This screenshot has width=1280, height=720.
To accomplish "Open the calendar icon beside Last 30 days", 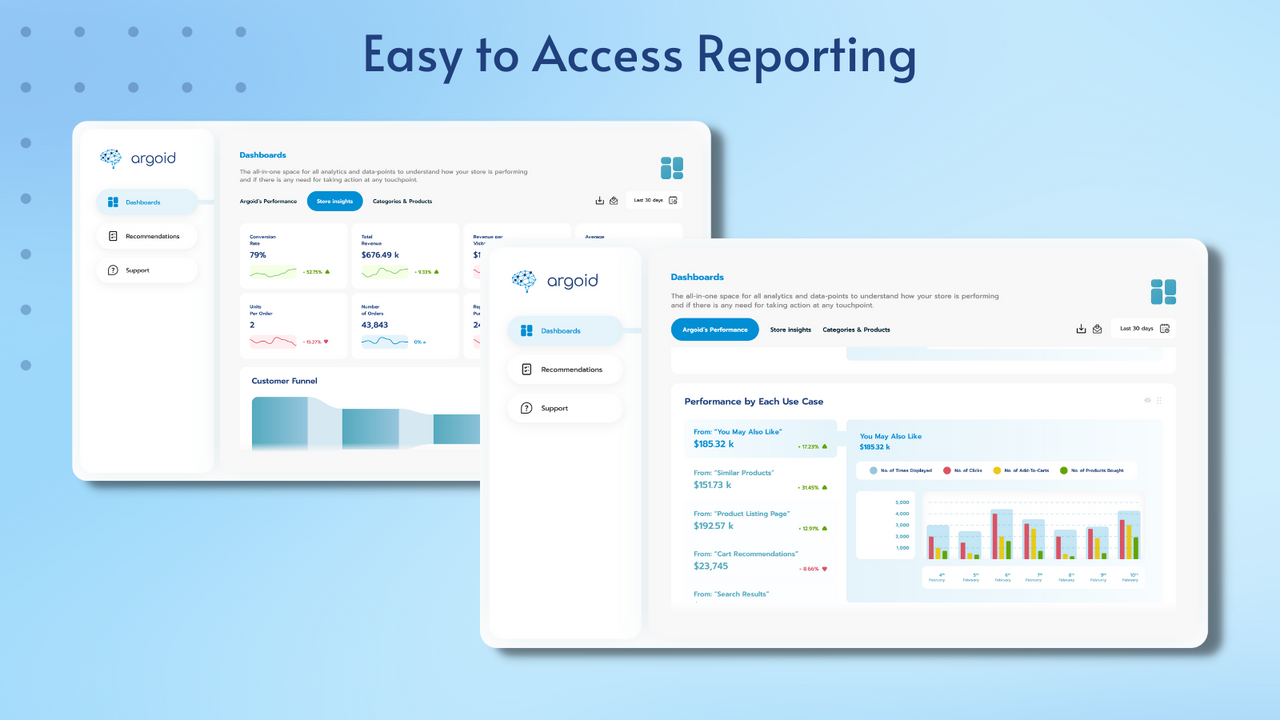I will point(1166,328).
